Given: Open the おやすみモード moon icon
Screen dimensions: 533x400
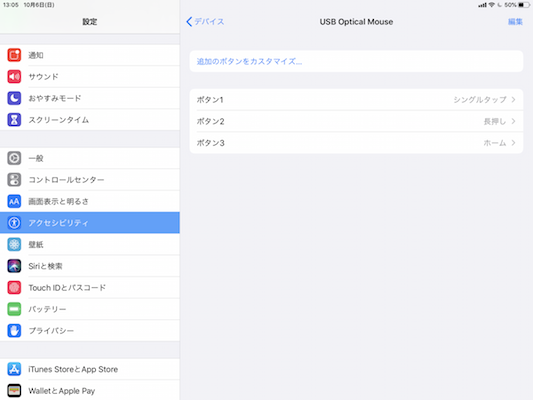Looking at the screenshot, I should click(x=14, y=98).
